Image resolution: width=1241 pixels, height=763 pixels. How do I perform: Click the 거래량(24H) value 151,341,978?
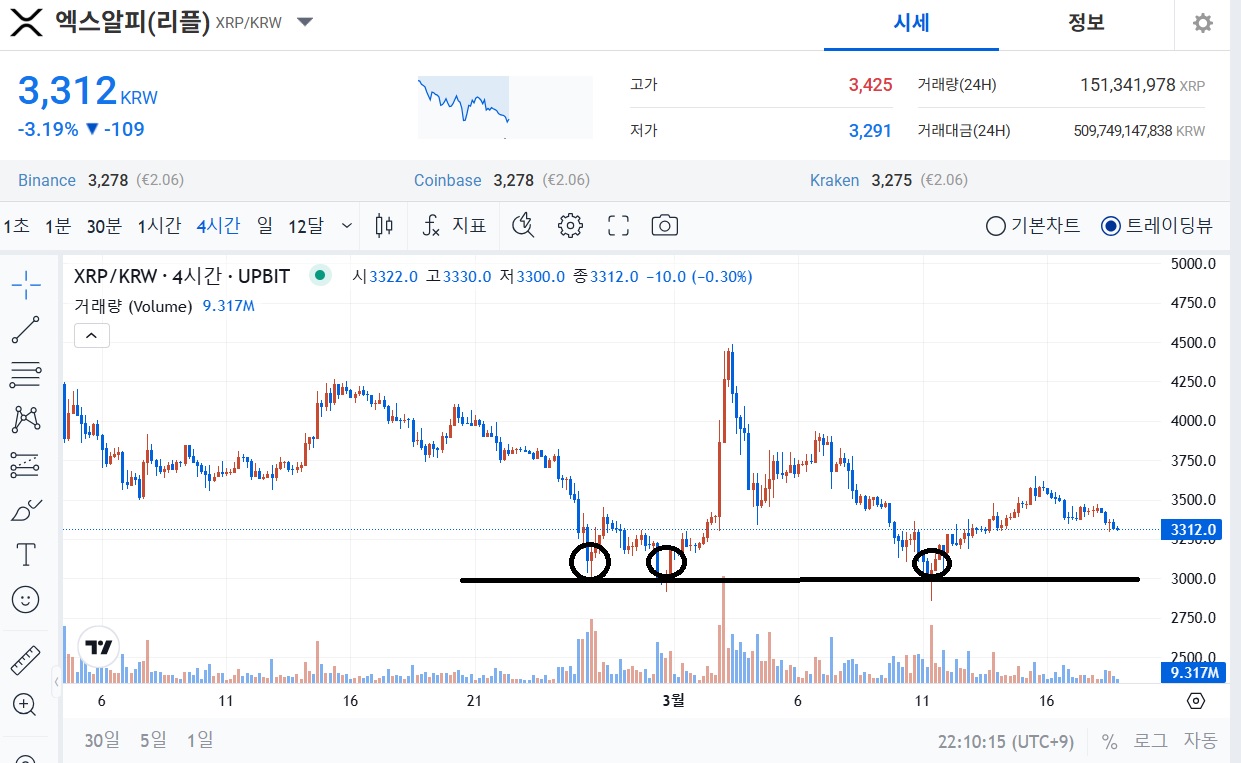click(1127, 85)
